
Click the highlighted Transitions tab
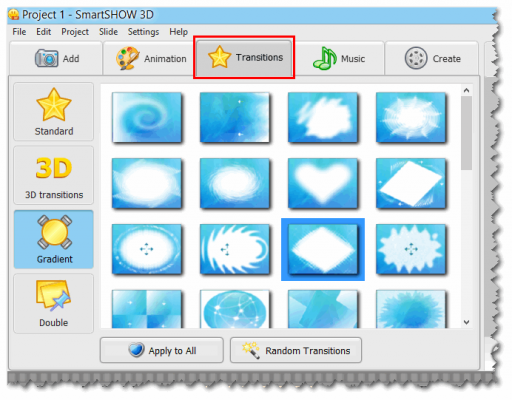(x=244, y=58)
